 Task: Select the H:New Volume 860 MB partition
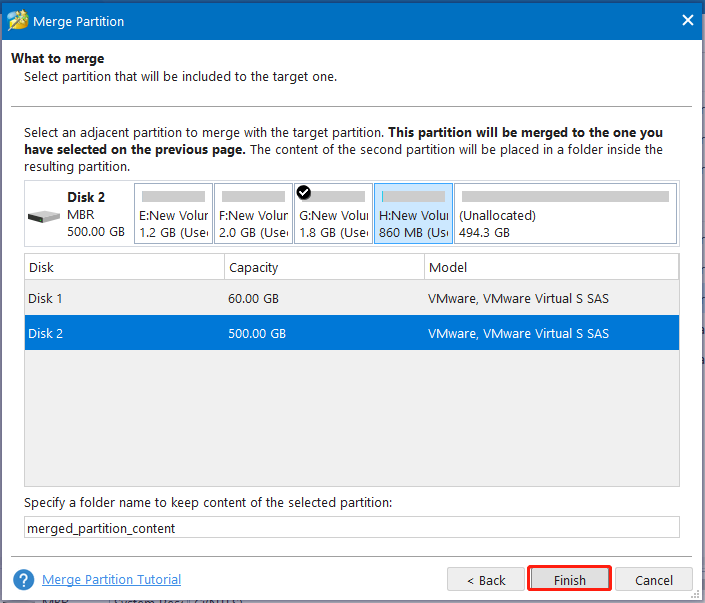click(x=414, y=214)
